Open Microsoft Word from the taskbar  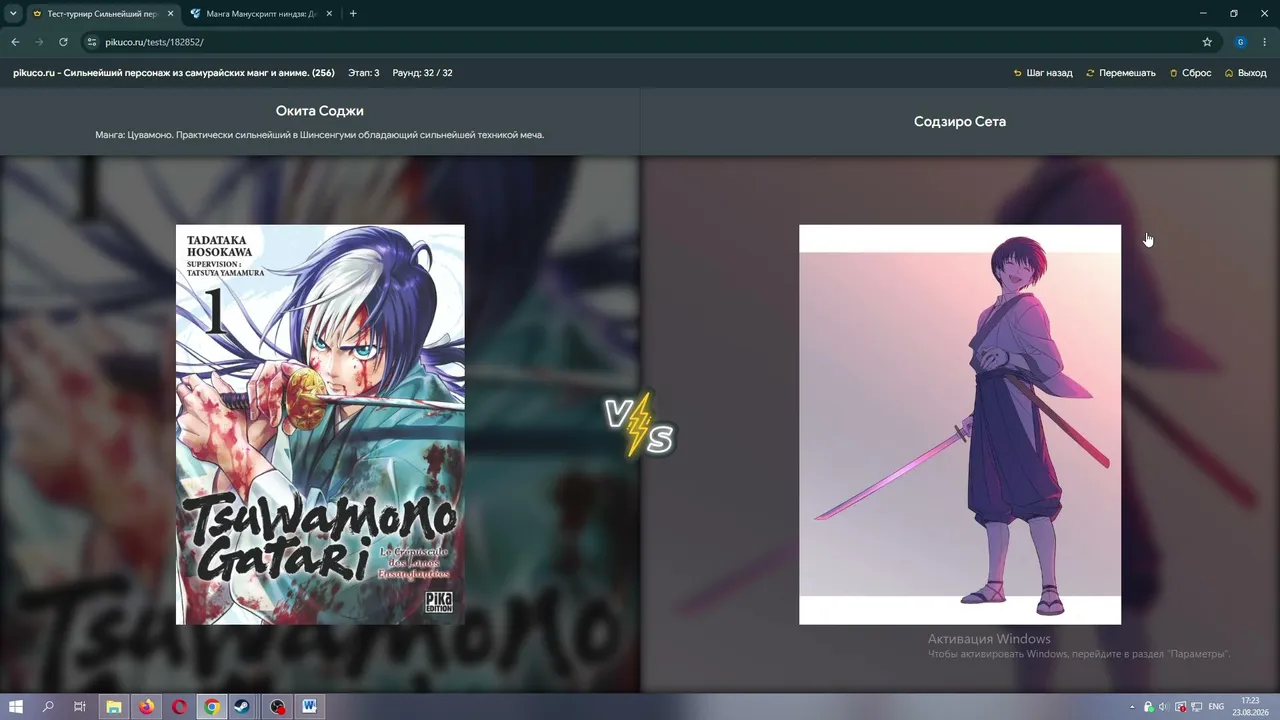pyautogui.click(x=310, y=707)
